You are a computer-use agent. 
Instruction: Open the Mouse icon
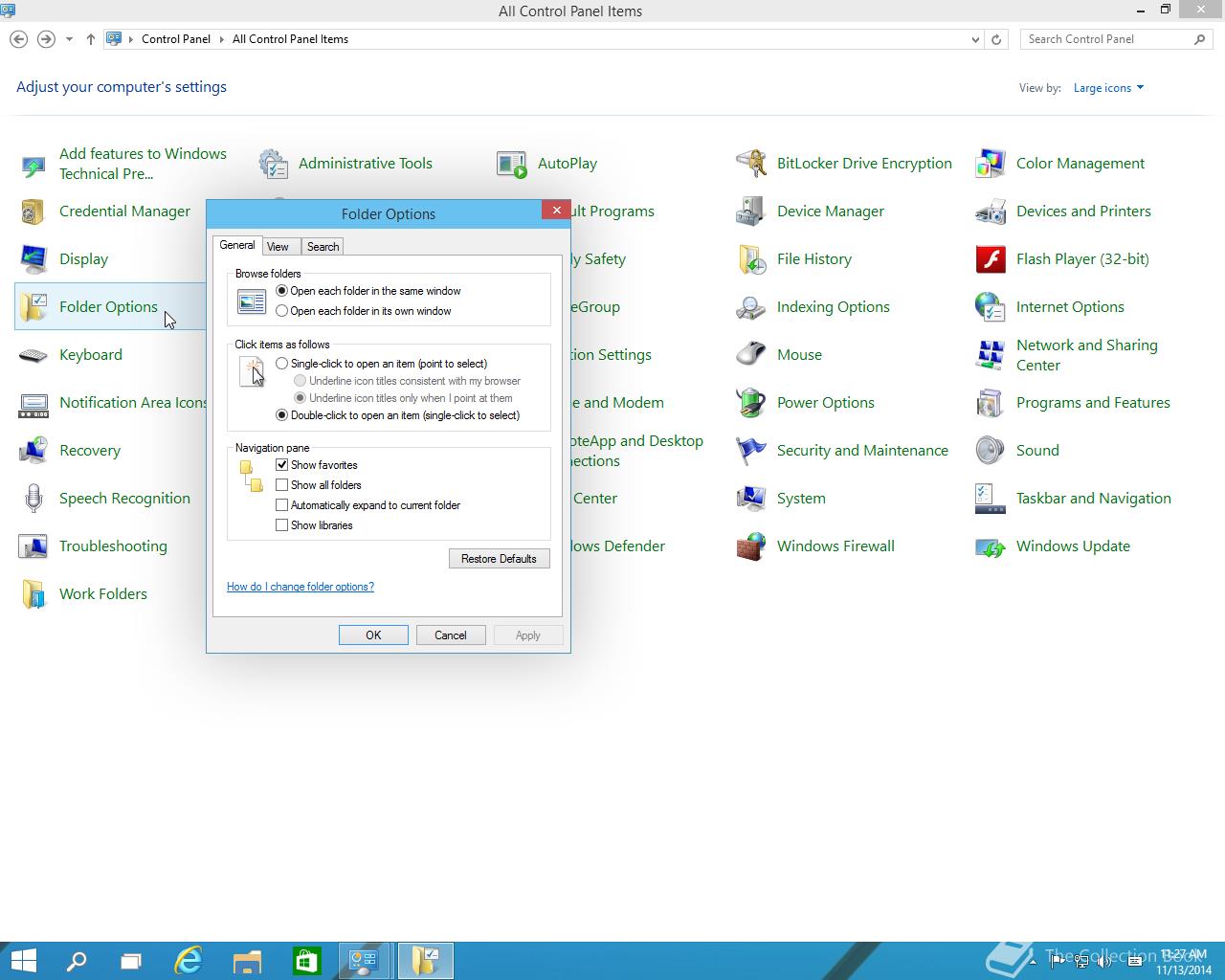(751, 355)
